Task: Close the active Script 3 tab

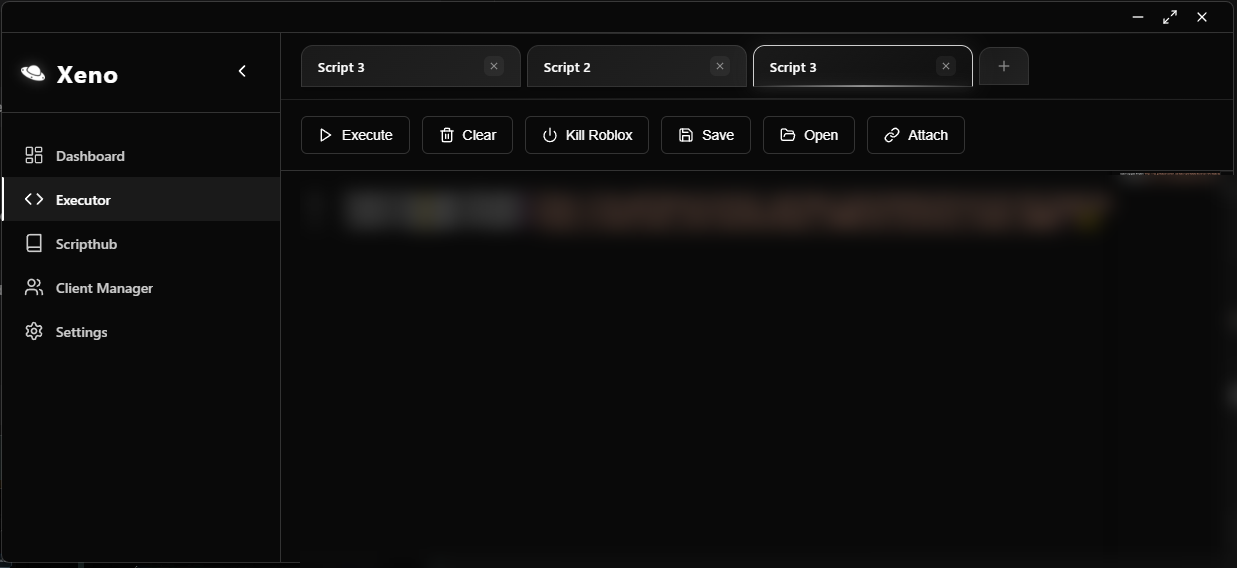Action: pyautogui.click(x=946, y=66)
